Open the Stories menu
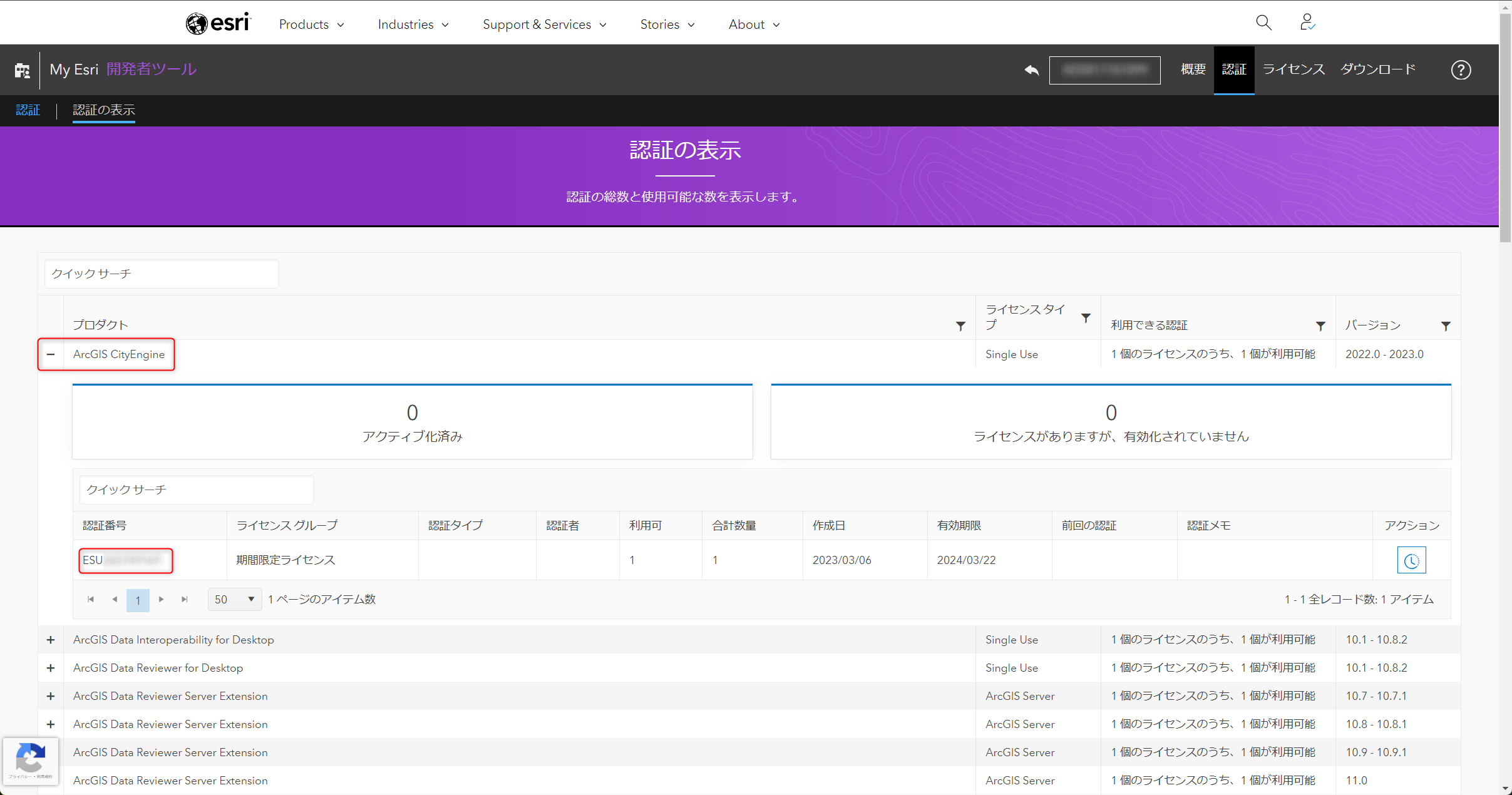This screenshot has height=795, width=1512. pos(667,24)
